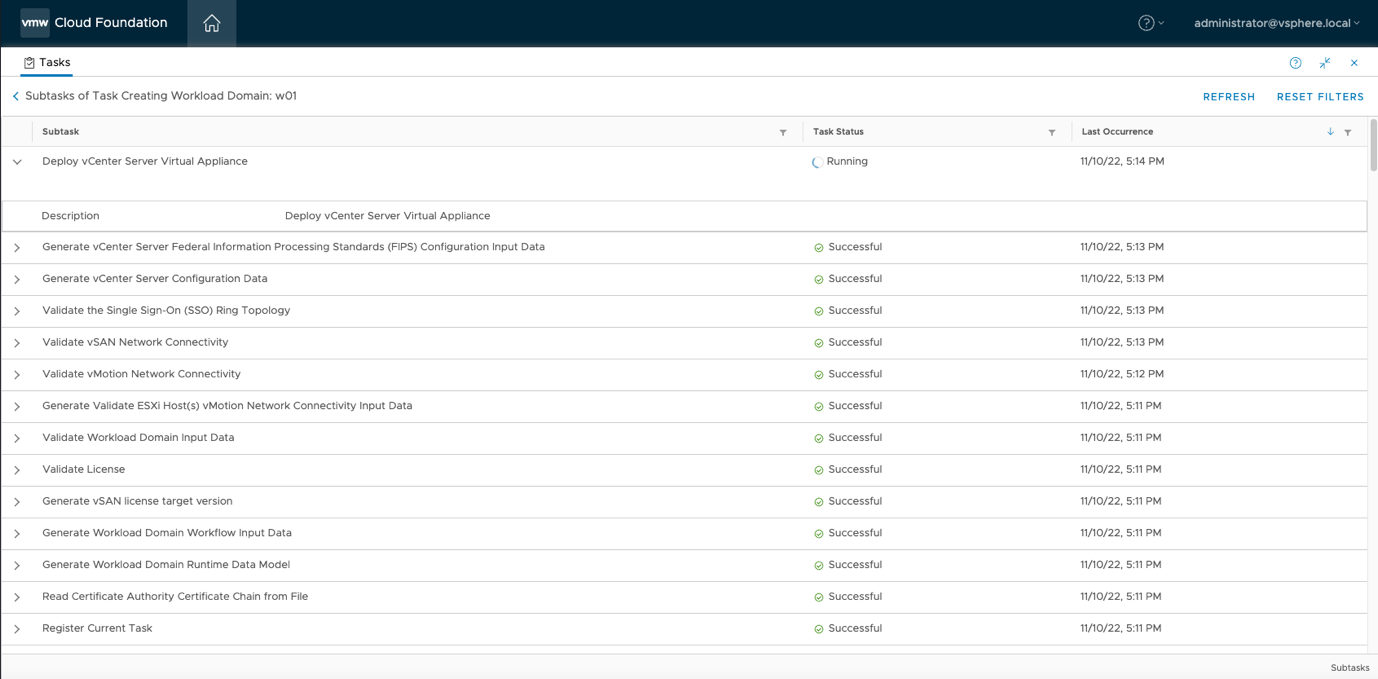Click the Description label in expanded details

70,216
